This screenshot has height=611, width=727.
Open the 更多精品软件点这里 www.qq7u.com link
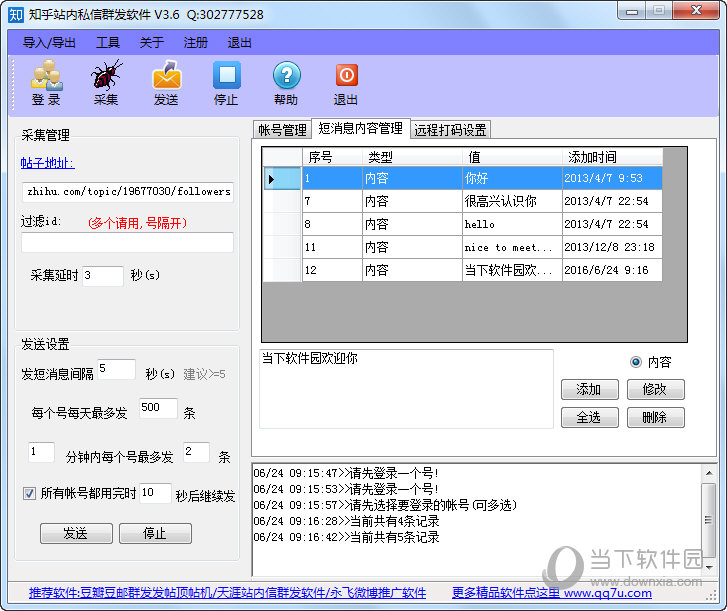pyautogui.click(x=552, y=593)
